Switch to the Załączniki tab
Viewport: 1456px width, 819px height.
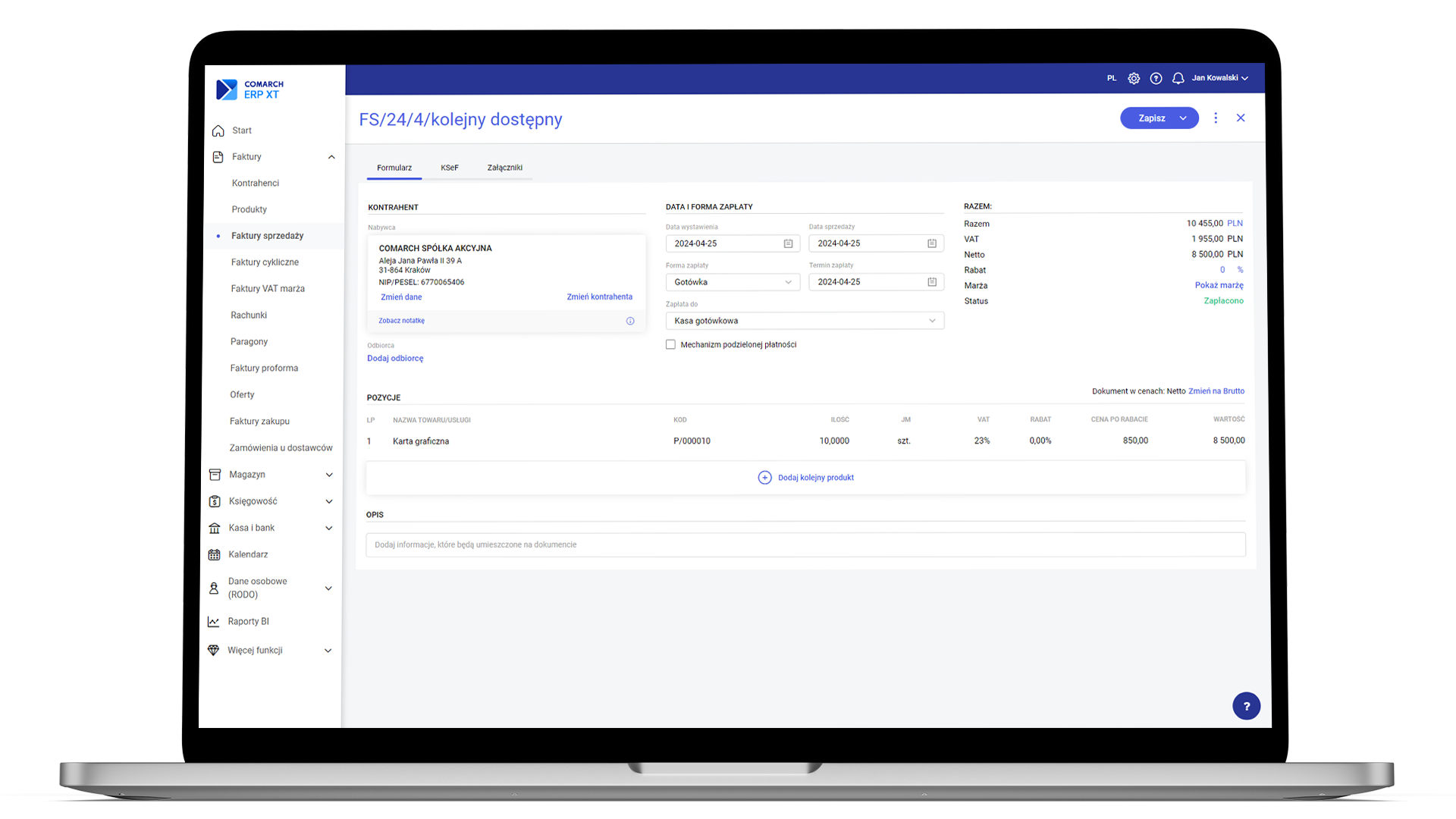tap(505, 168)
